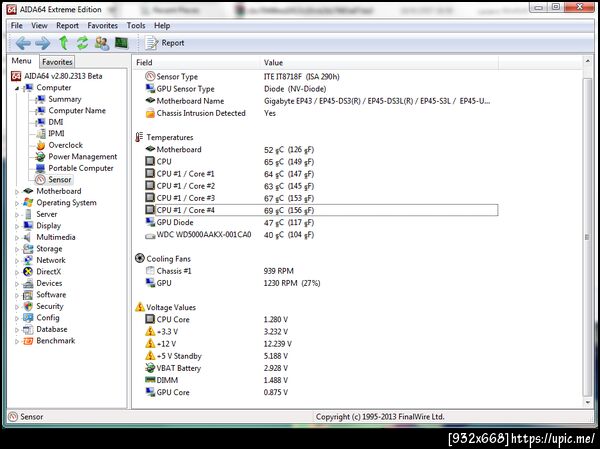Click the vertical scrollbar up arrow
The image size is (600, 449).
(x=587, y=61)
